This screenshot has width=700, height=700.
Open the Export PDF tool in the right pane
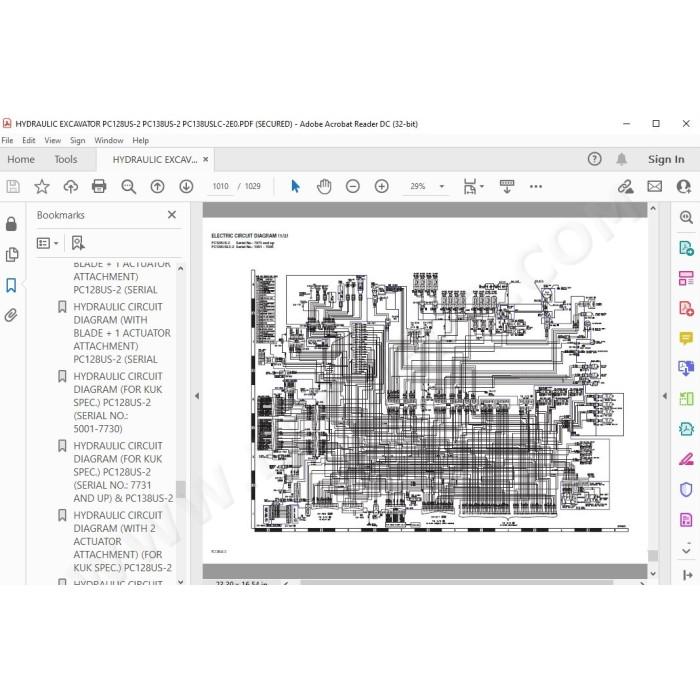point(686,248)
